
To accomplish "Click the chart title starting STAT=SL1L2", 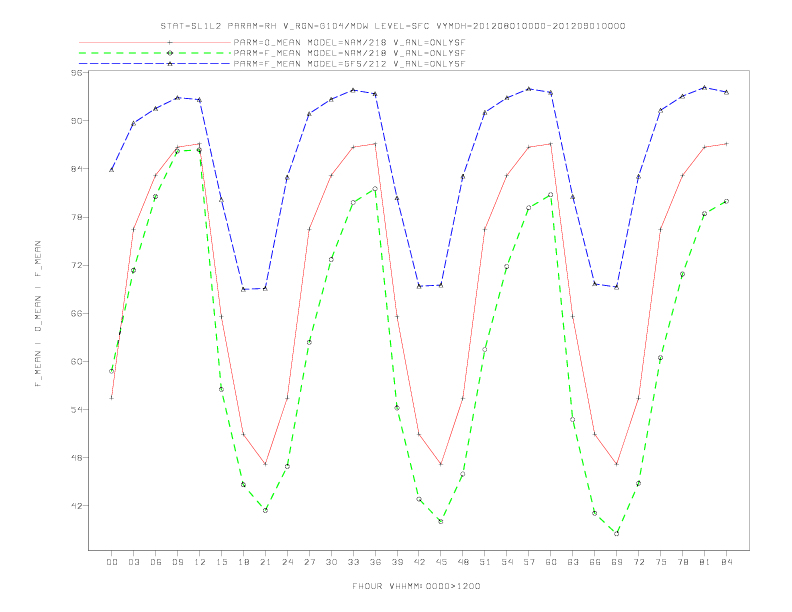I will (392, 26).
